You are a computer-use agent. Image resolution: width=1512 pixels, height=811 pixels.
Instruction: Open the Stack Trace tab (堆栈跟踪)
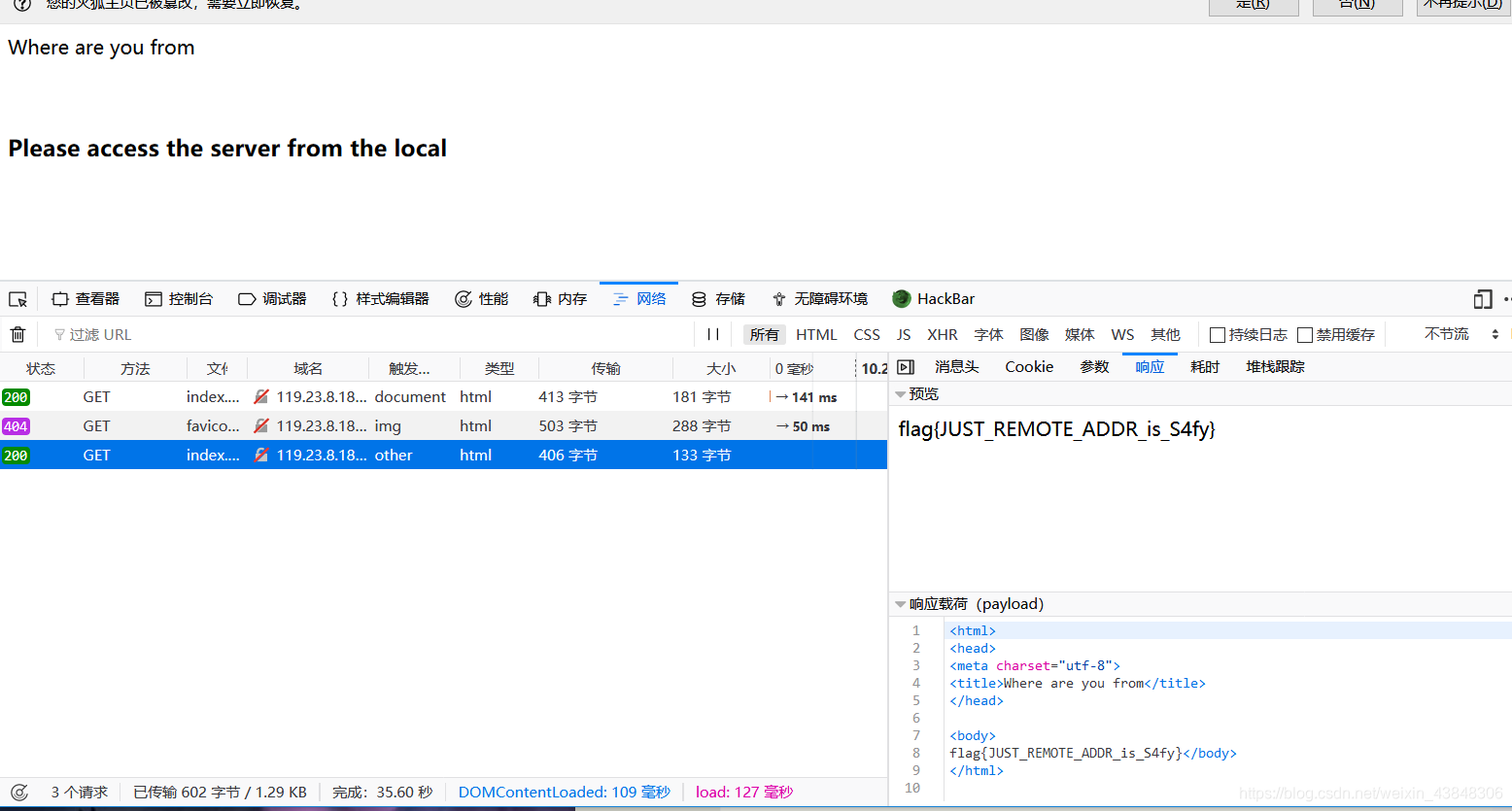pyautogui.click(x=1275, y=367)
